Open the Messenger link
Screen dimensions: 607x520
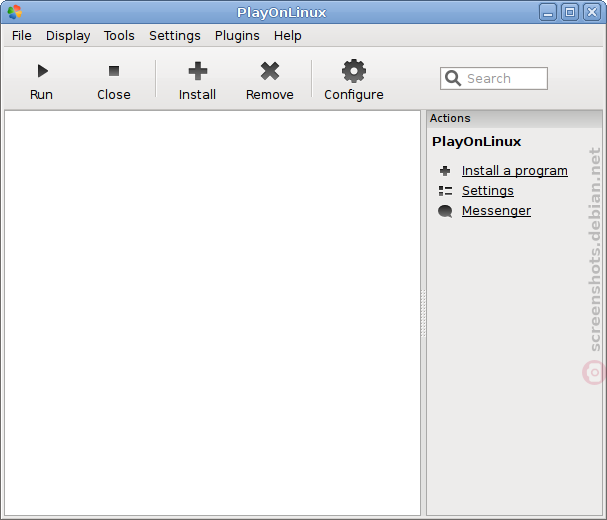496,211
